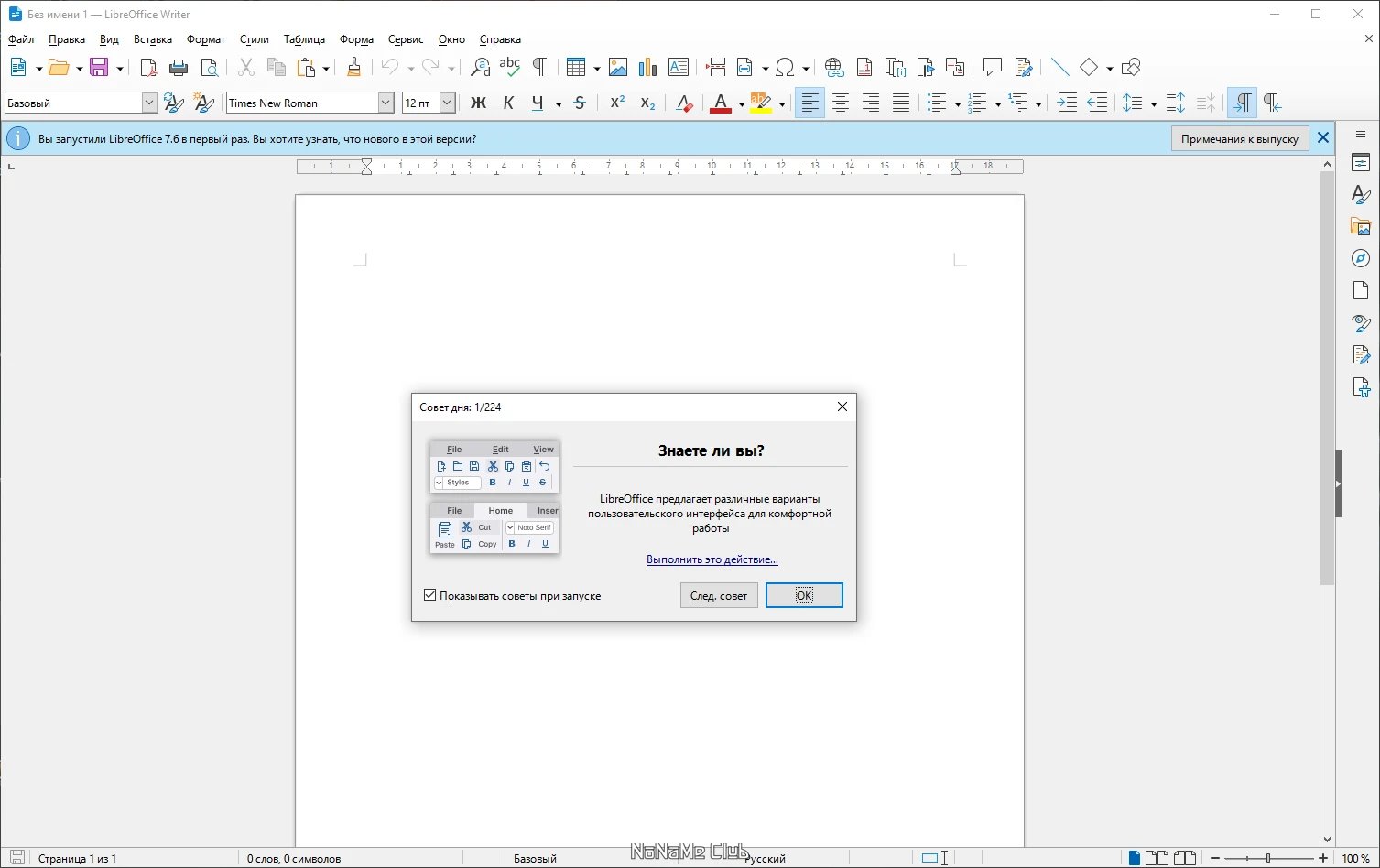Click the 100 % zoom value
The image size is (1380, 868).
[1356, 858]
